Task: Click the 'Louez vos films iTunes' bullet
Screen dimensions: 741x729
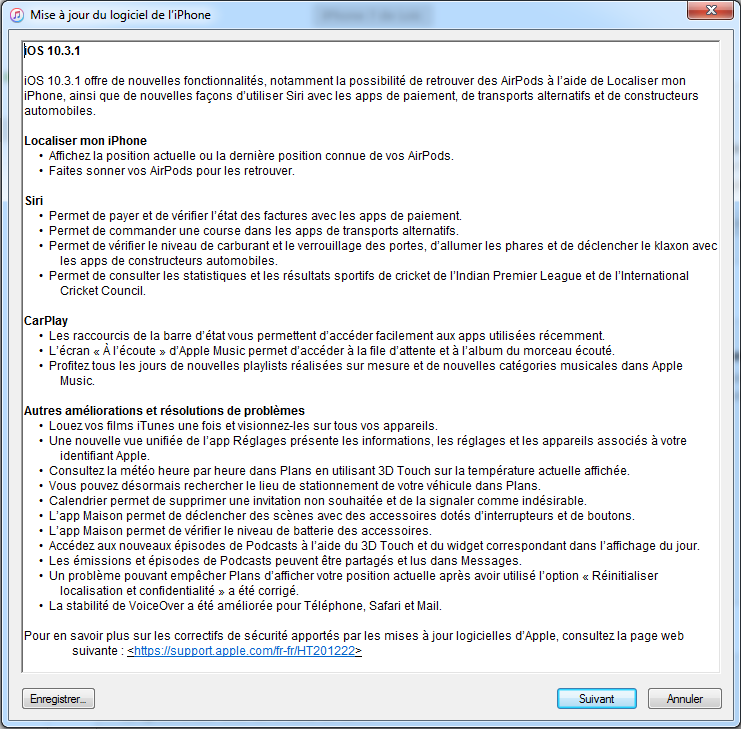Action: [x=243, y=426]
